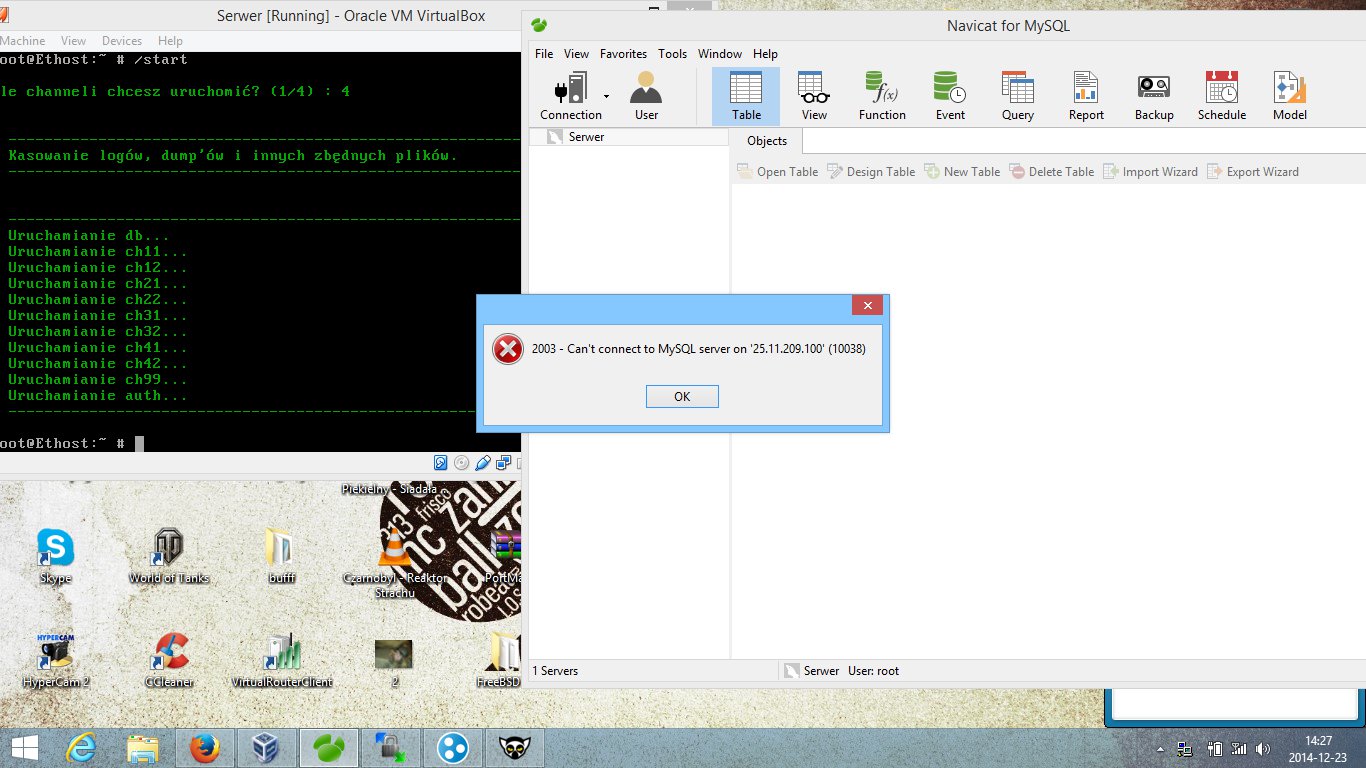Open the Backup toolbar icon
1366x768 pixels.
coord(1154,96)
